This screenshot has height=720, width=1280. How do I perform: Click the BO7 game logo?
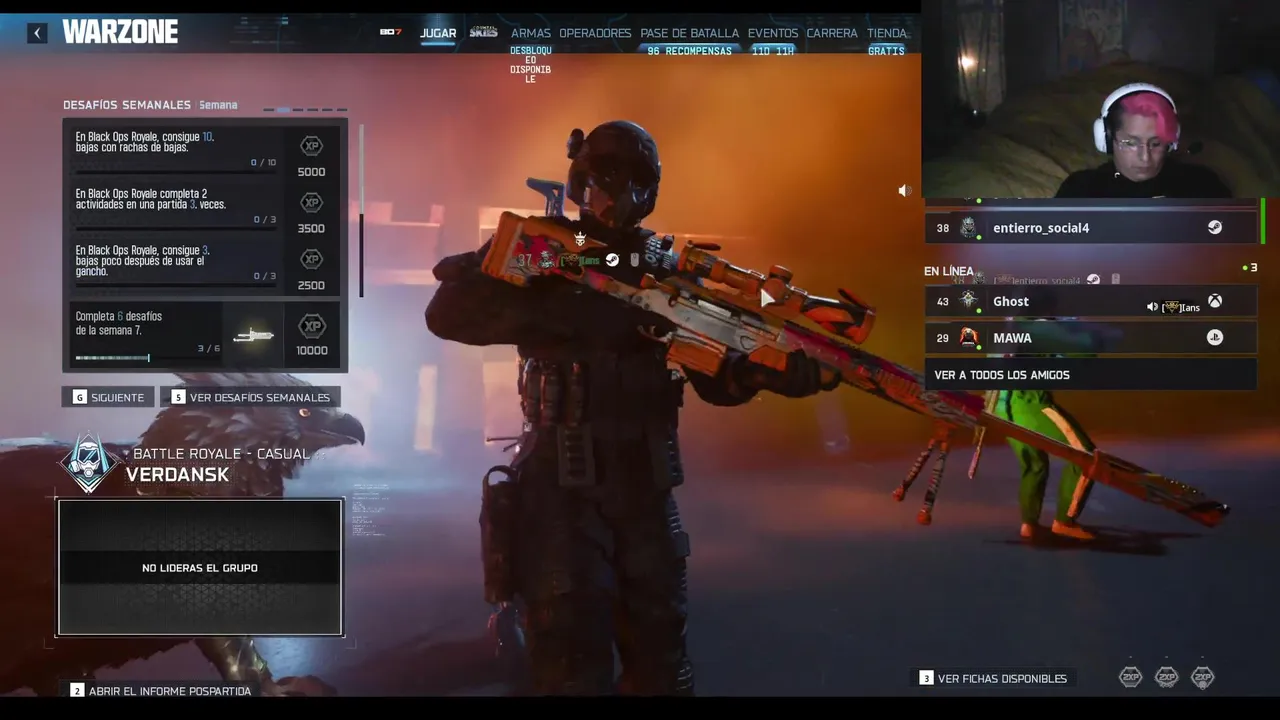[x=390, y=33]
